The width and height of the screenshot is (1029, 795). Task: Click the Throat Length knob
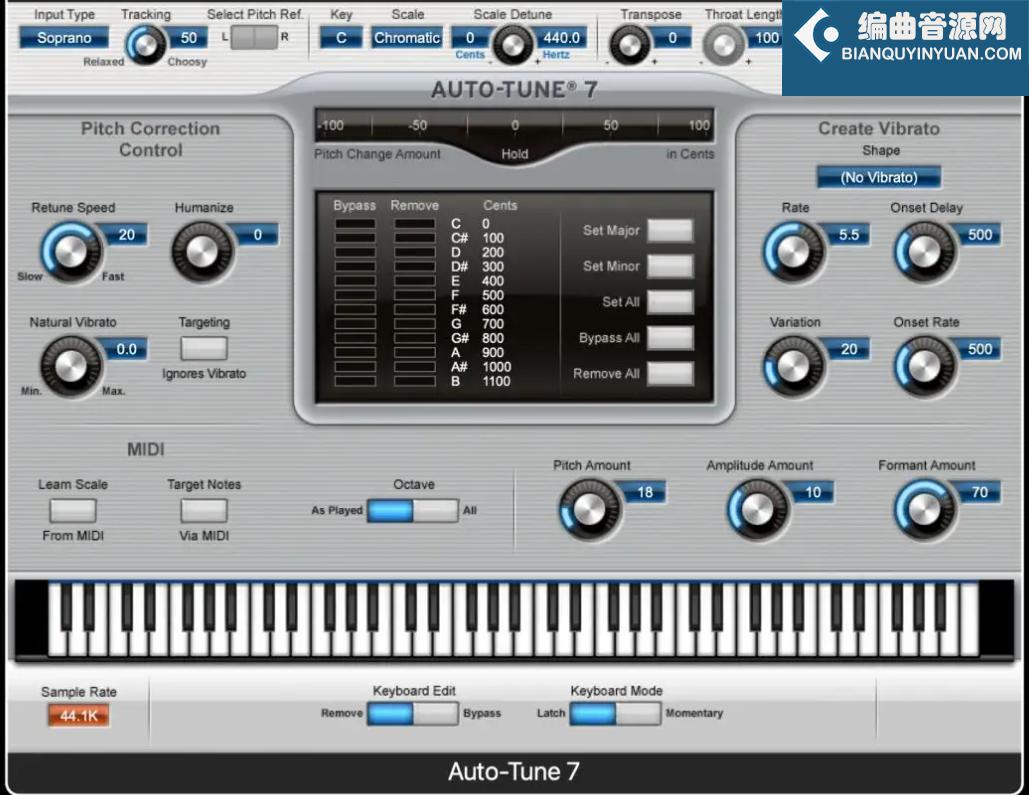[724, 45]
